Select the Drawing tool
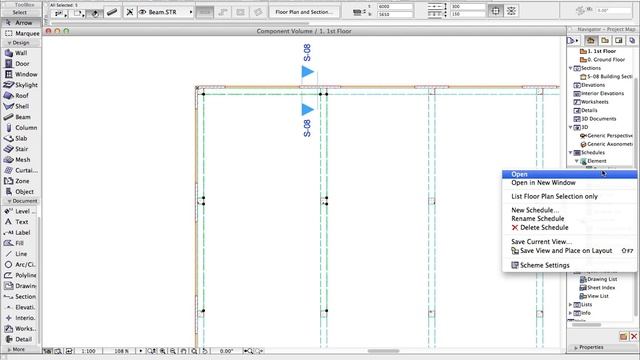This screenshot has width=640, height=360. click(x=20, y=286)
